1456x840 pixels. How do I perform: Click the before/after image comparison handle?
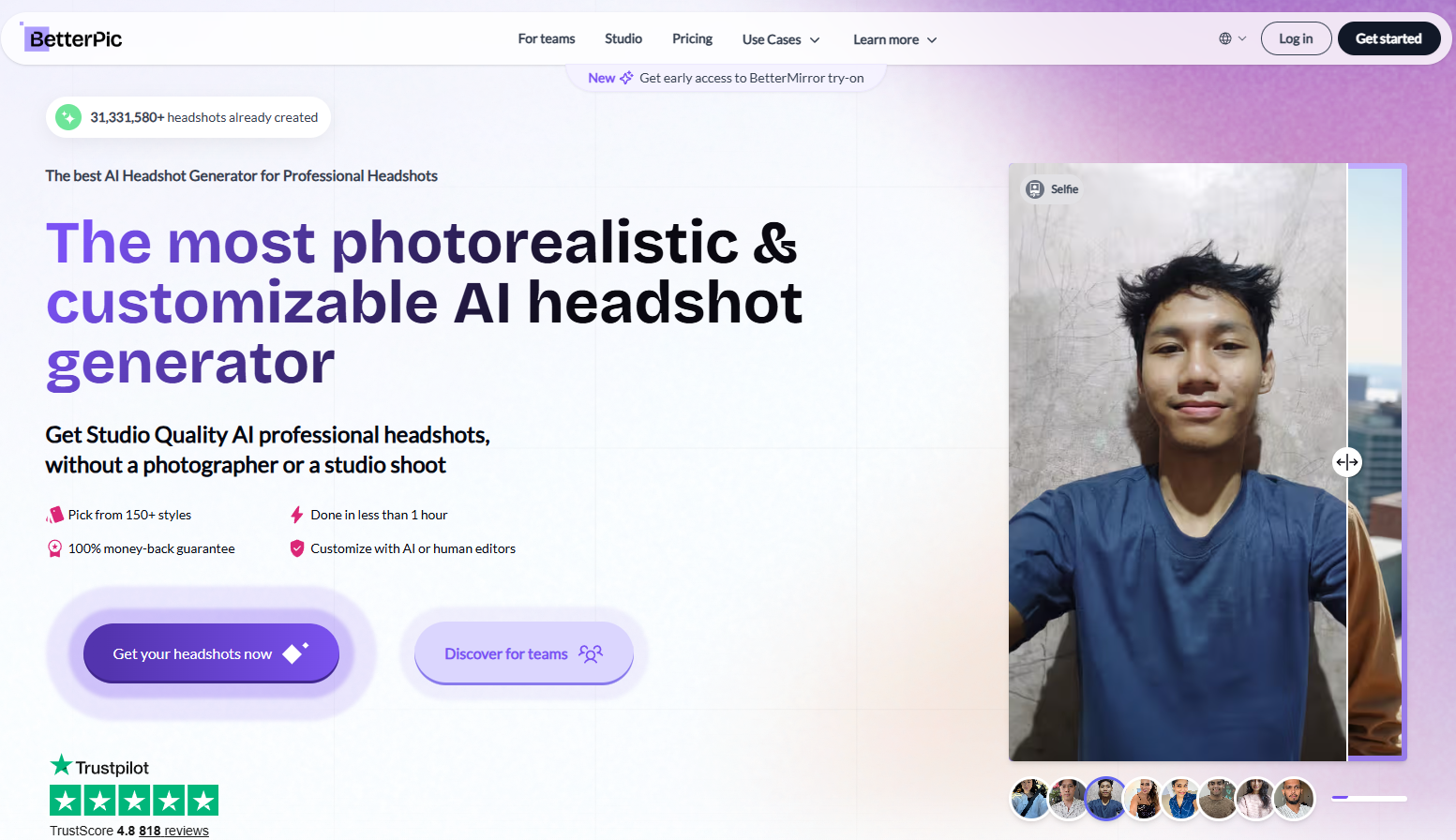click(x=1347, y=461)
